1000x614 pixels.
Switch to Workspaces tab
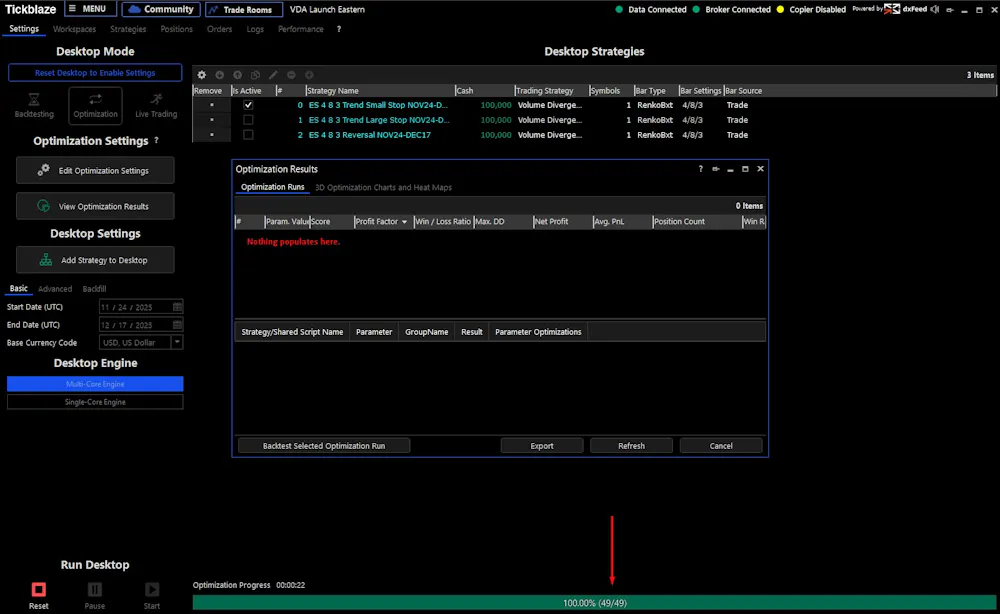click(x=75, y=29)
